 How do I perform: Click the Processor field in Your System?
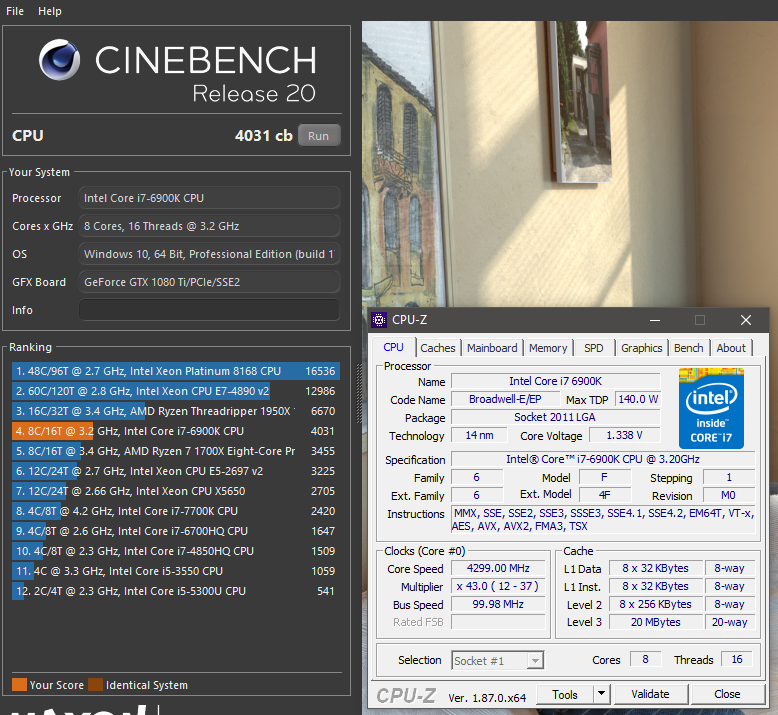pyautogui.click(x=209, y=198)
